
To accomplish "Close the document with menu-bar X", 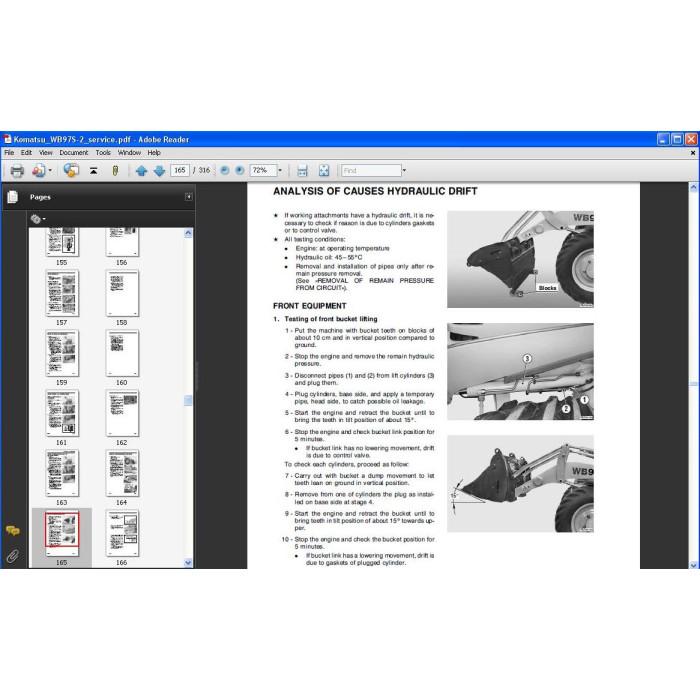I will pos(693,153).
